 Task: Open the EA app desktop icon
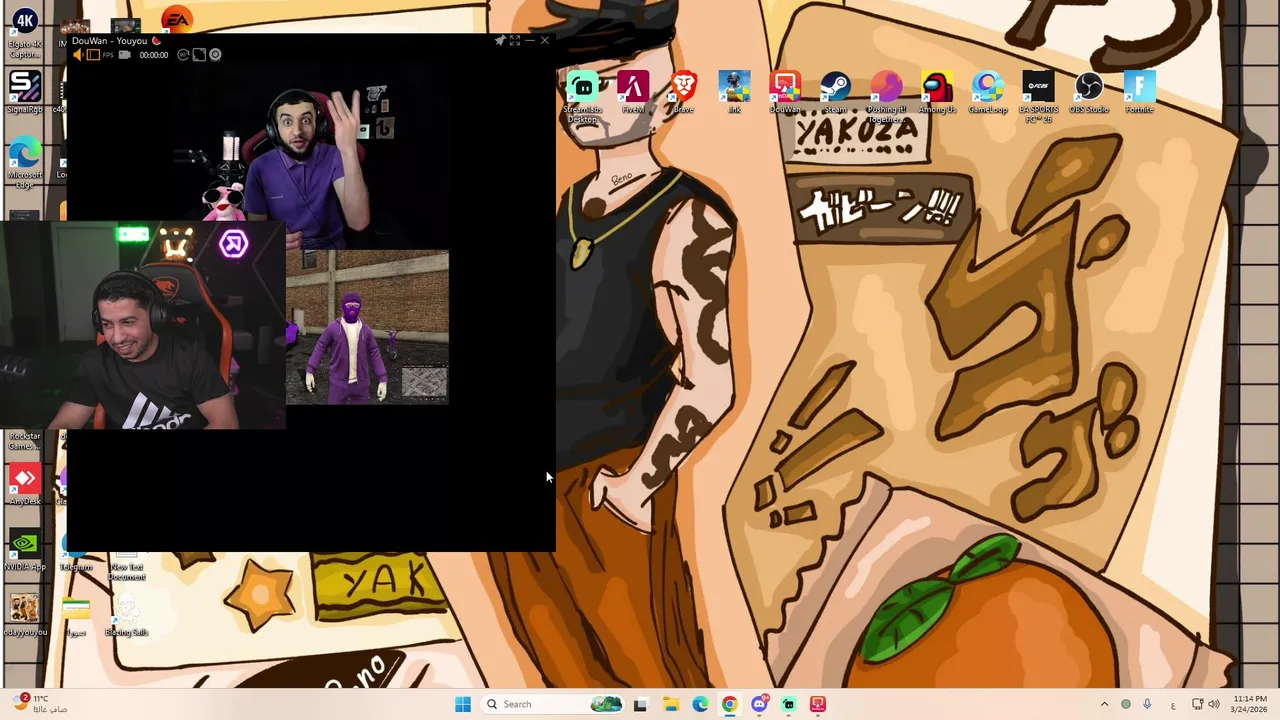[176, 20]
